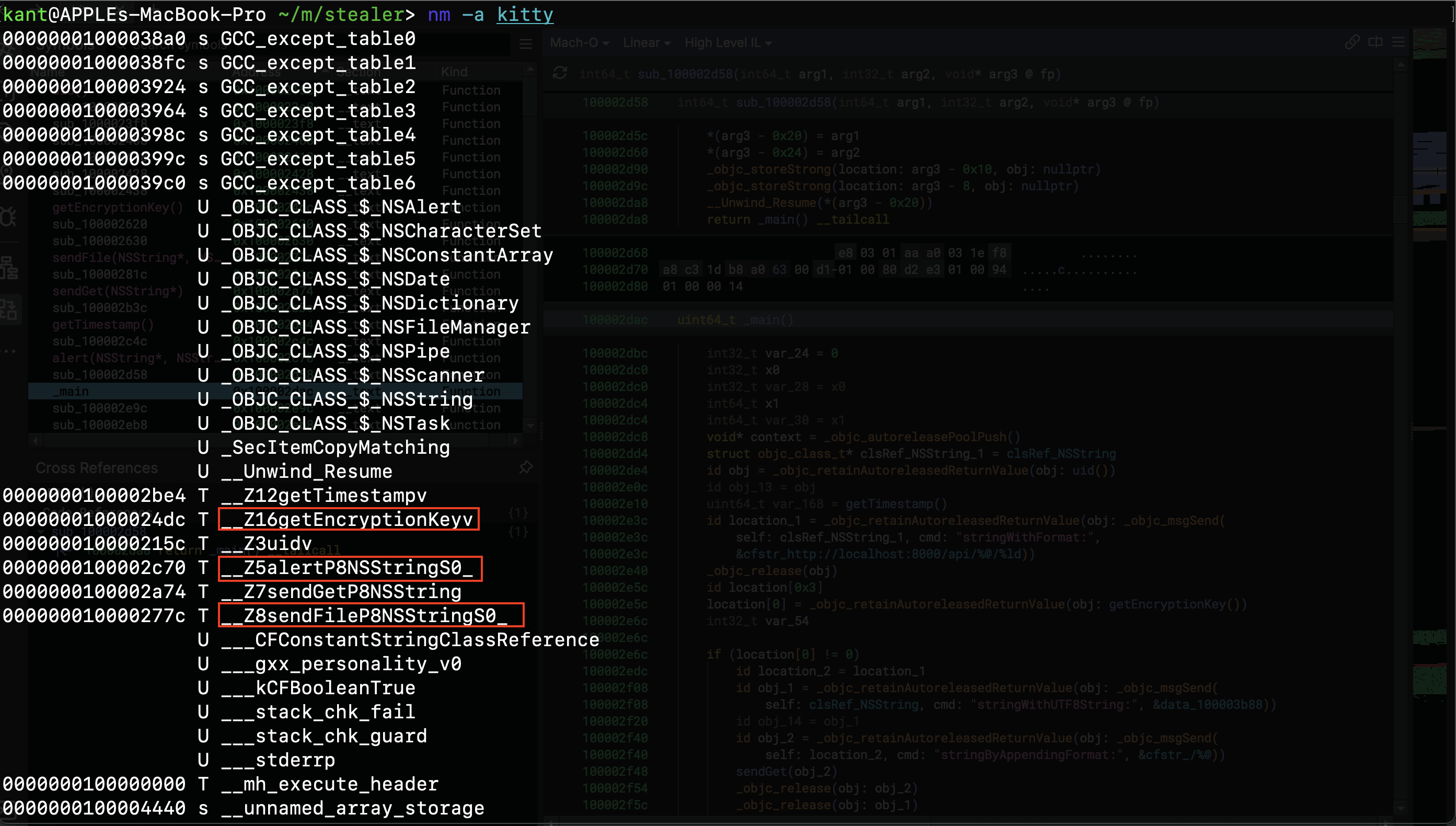The width and height of the screenshot is (1456, 826).
Task: Click the split pane icon
Action: tap(1376, 42)
